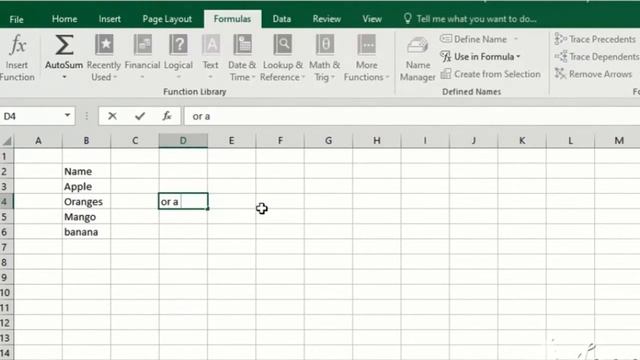640x360 pixels.
Task: Click the cell containing Oranges
Action: [x=86, y=202]
